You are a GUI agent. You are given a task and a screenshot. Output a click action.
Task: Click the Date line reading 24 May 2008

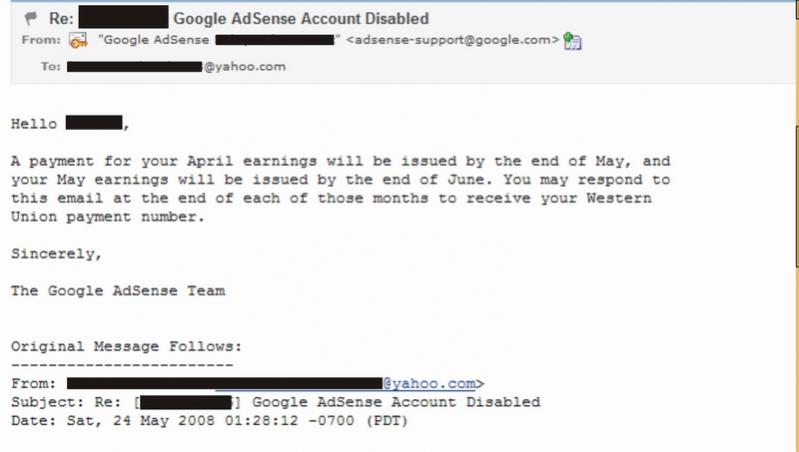[x=209, y=421]
